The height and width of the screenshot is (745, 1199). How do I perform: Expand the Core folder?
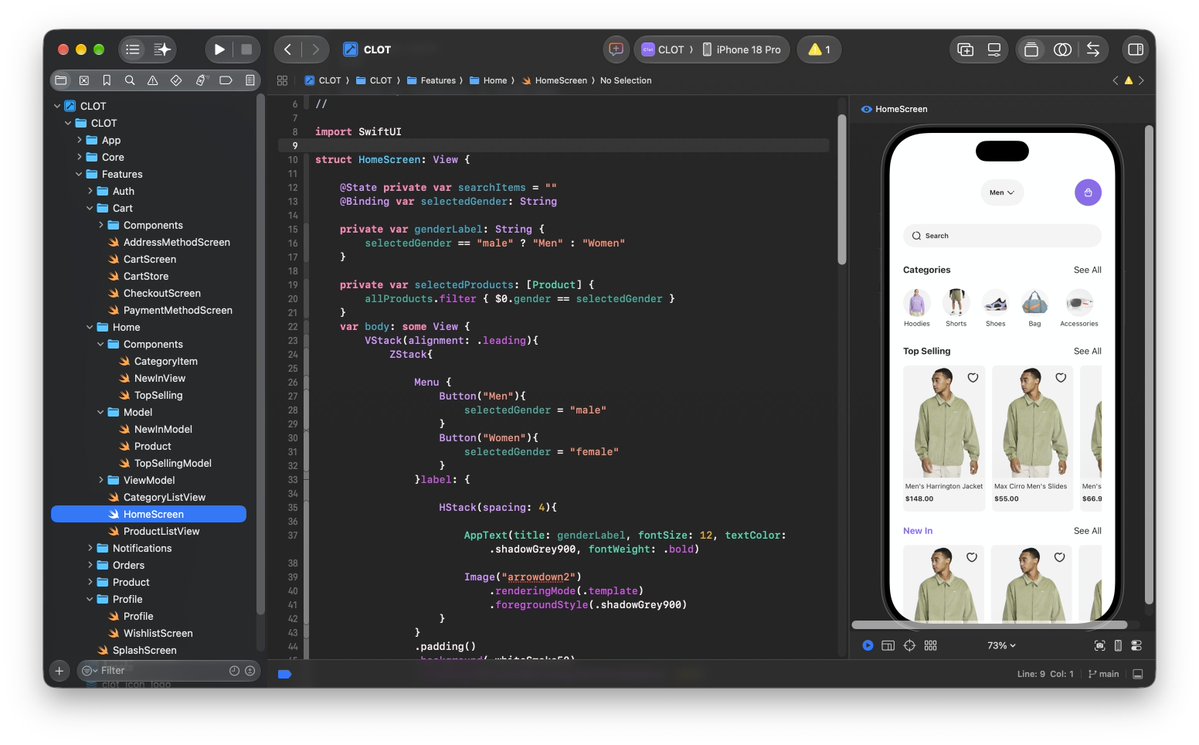pyautogui.click(x=79, y=157)
